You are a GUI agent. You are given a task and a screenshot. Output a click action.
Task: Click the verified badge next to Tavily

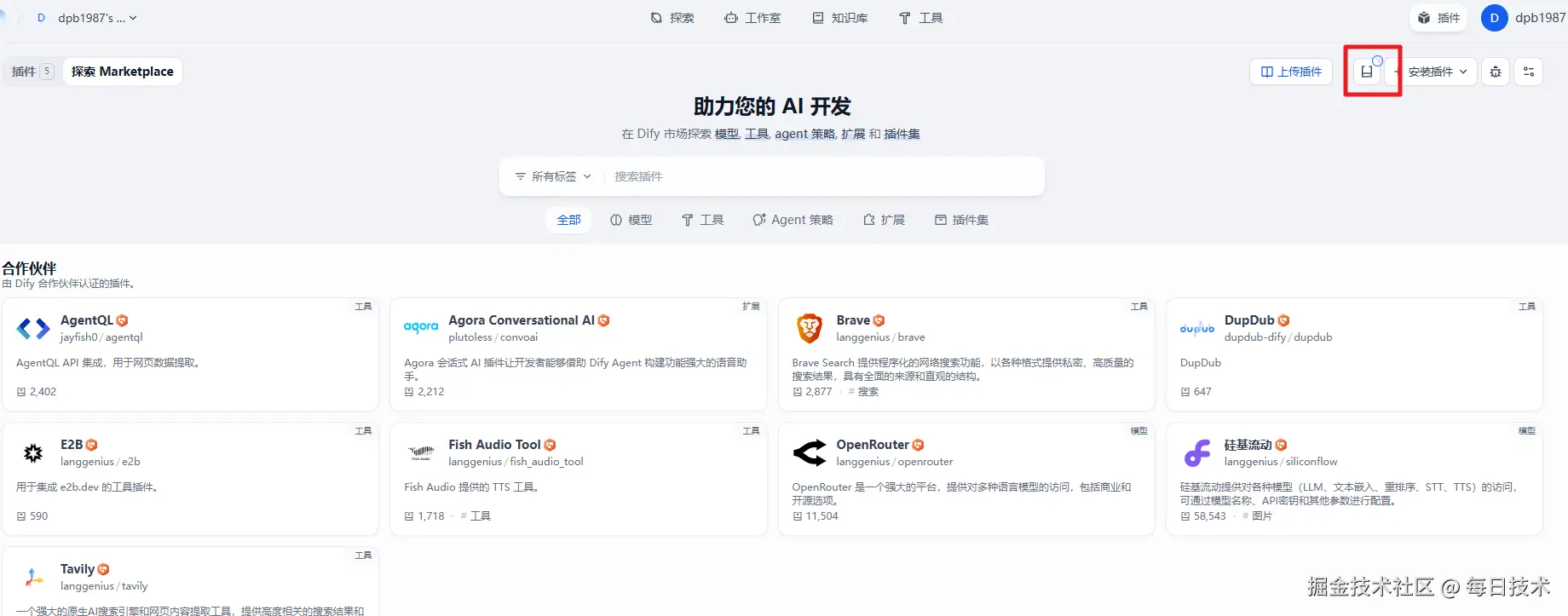click(103, 569)
